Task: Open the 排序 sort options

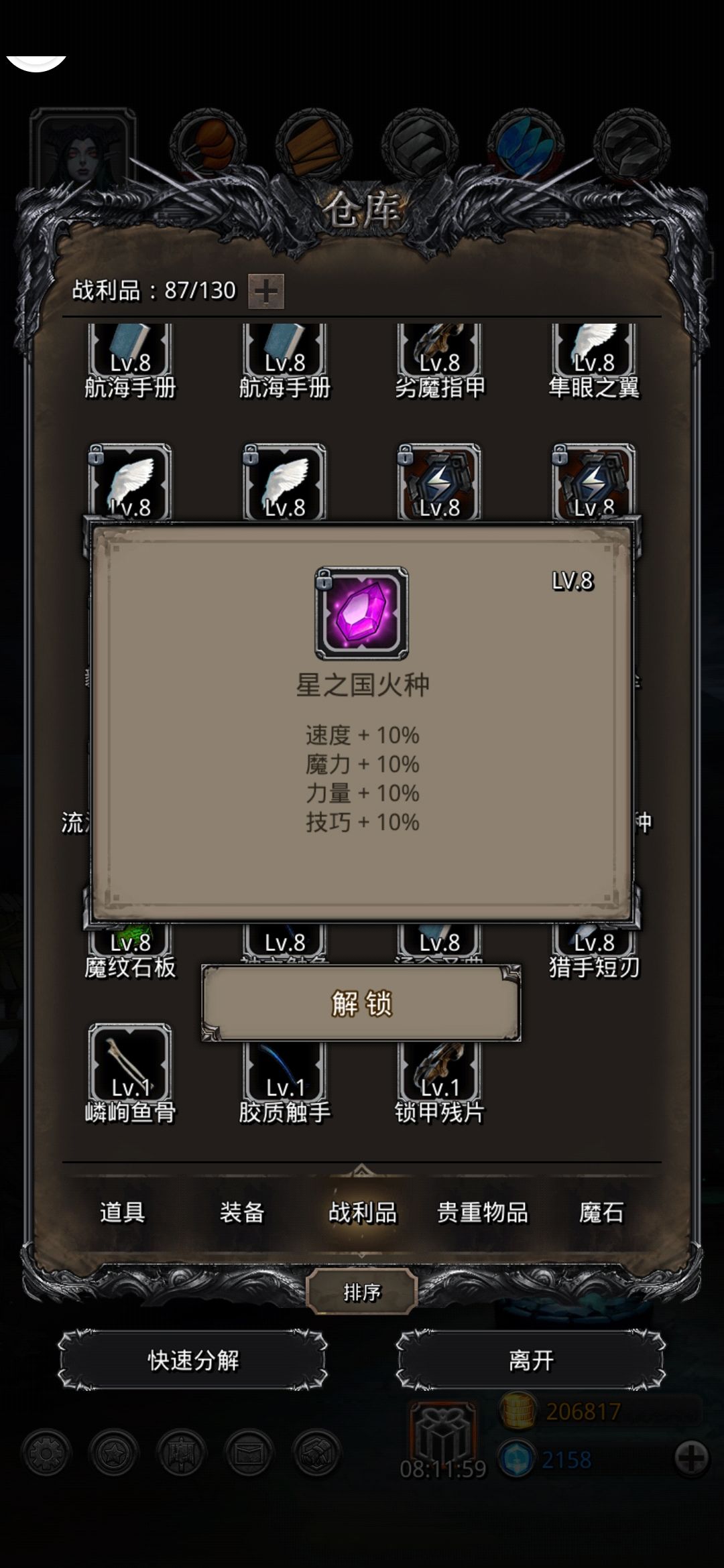Action: pos(362,1292)
